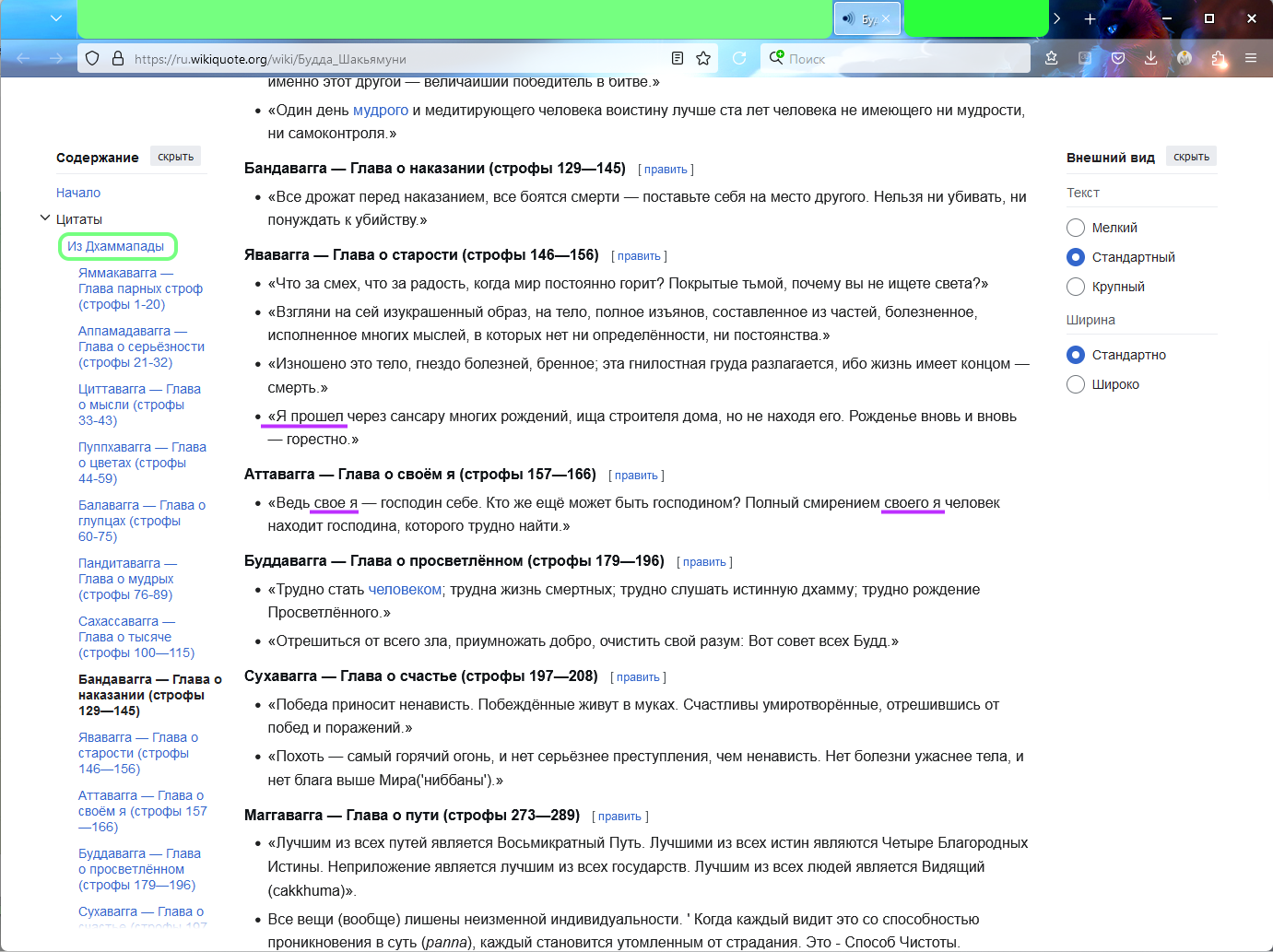Show site security padlock info
Viewport: 1273px width, 952px height.
pos(118,58)
